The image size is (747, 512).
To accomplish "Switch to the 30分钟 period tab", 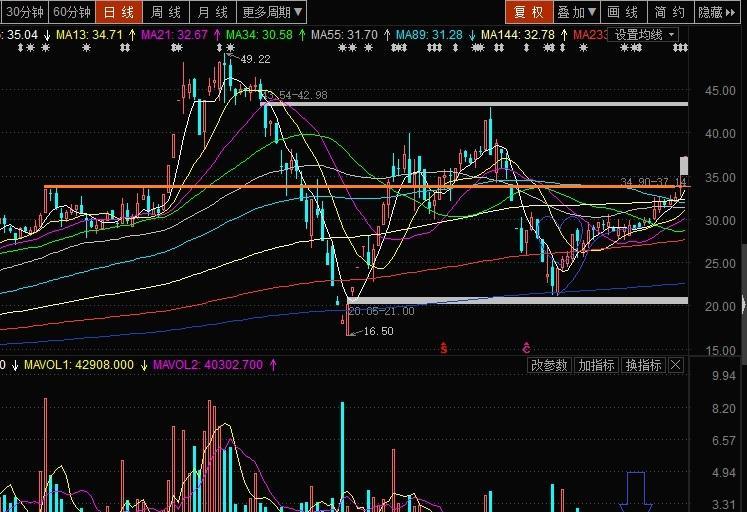I will pos(24,12).
